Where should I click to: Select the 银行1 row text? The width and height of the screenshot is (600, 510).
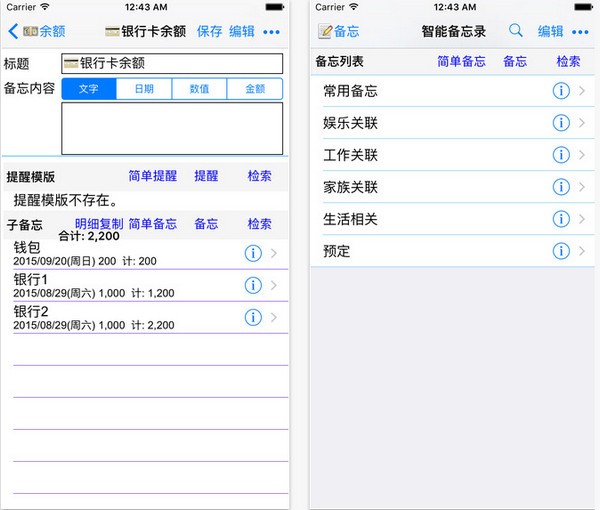(x=94, y=286)
